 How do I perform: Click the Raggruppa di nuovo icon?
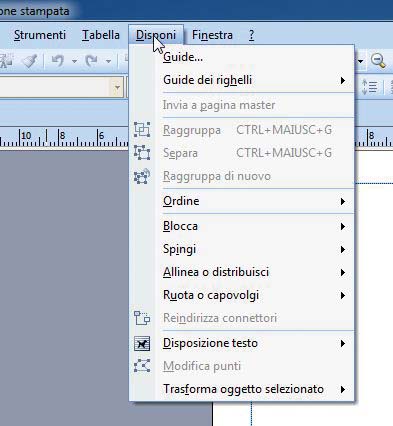(142, 176)
